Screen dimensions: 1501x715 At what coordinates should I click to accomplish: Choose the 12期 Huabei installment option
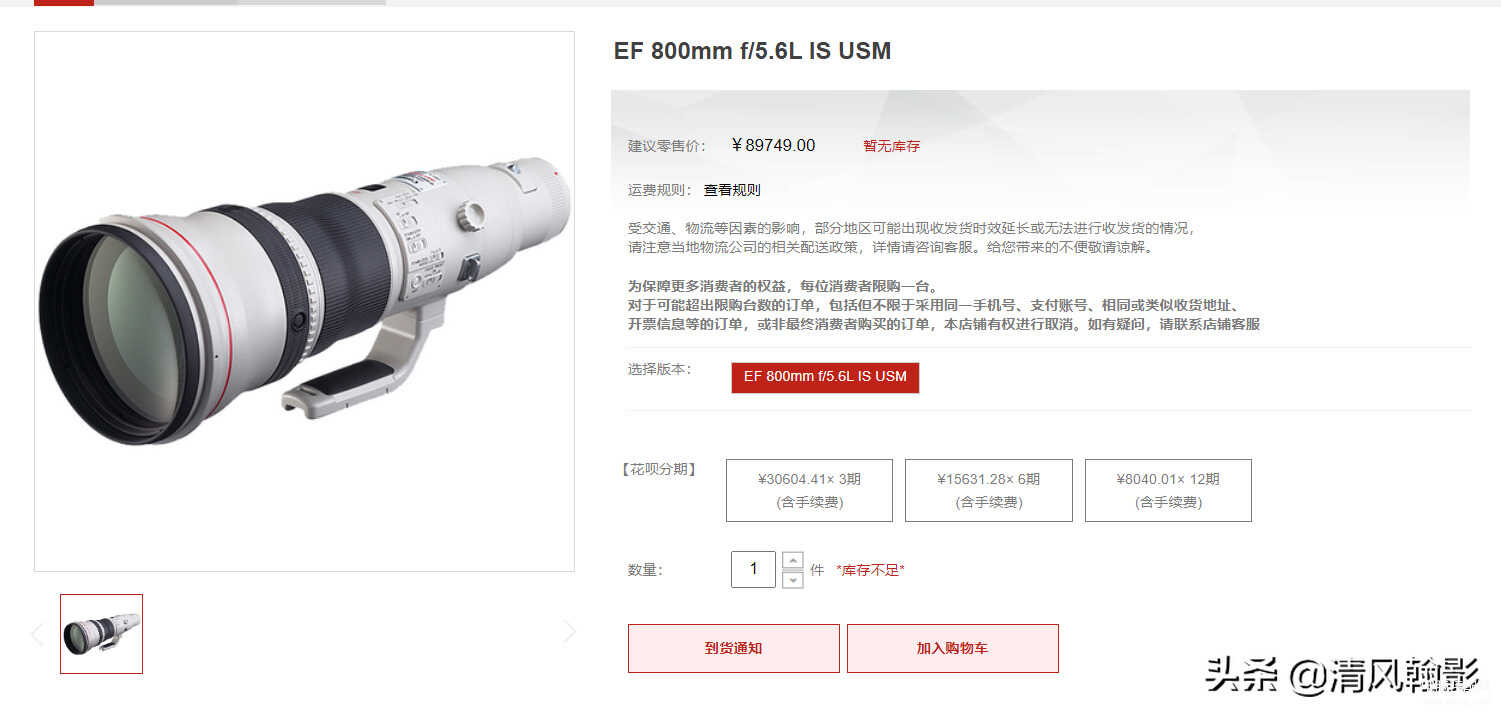pyautogui.click(x=1168, y=490)
